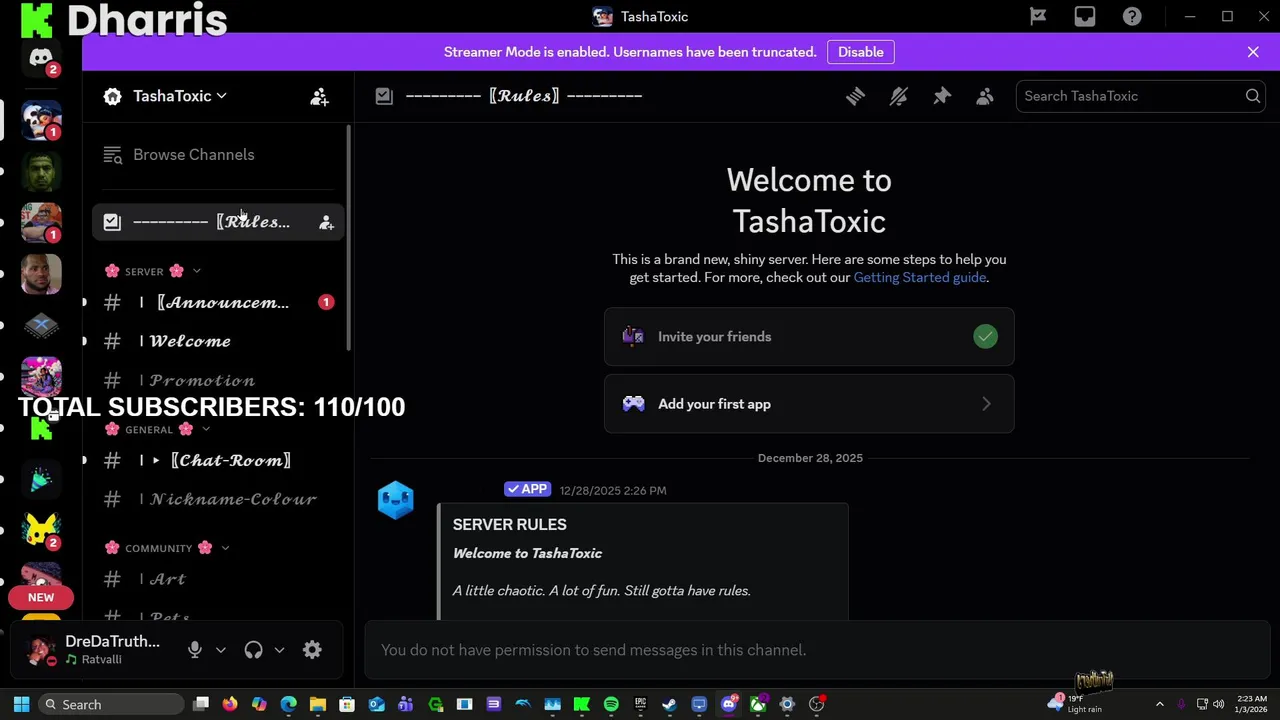Open the Pikachu avatar server

pos(41,530)
